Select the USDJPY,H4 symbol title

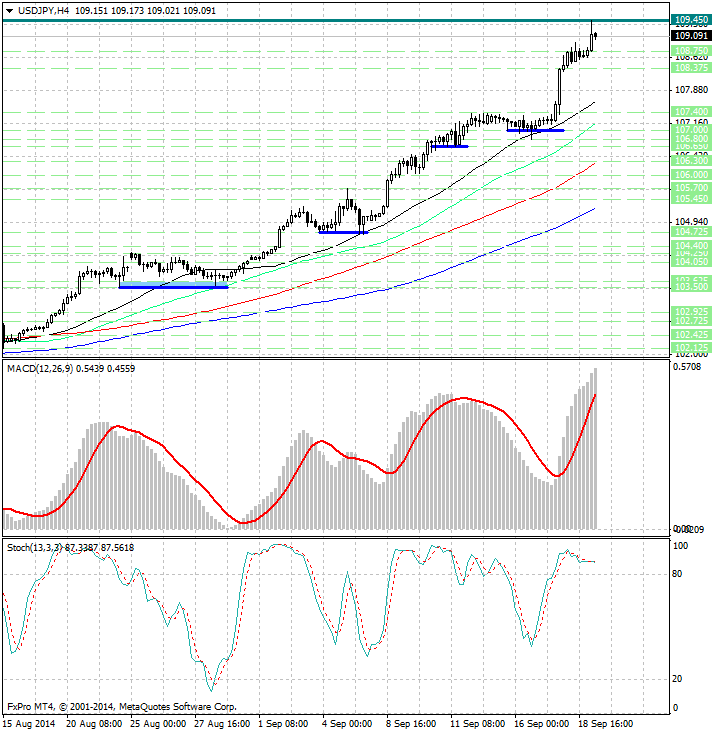tap(43, 10)
